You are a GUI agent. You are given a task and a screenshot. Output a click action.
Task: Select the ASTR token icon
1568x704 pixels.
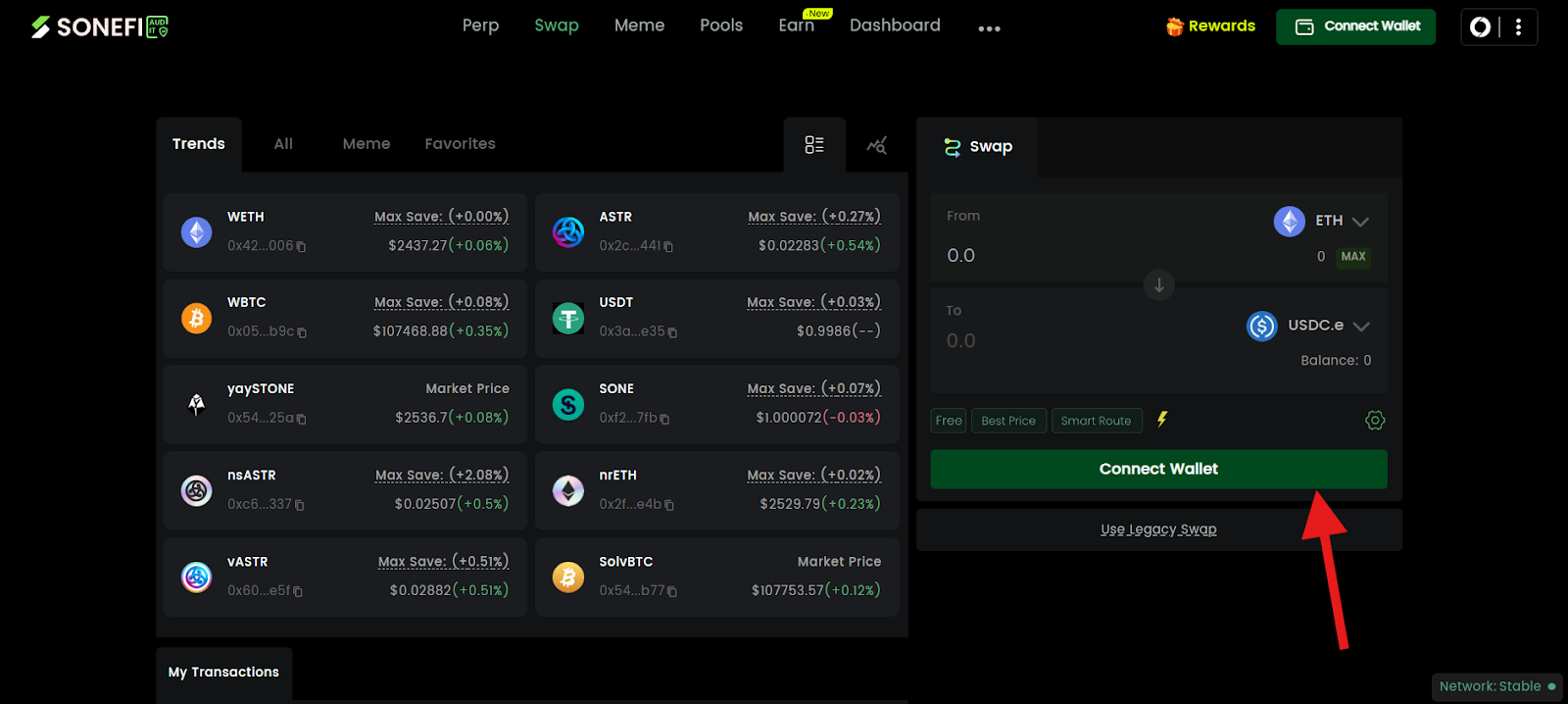(568, 232)
